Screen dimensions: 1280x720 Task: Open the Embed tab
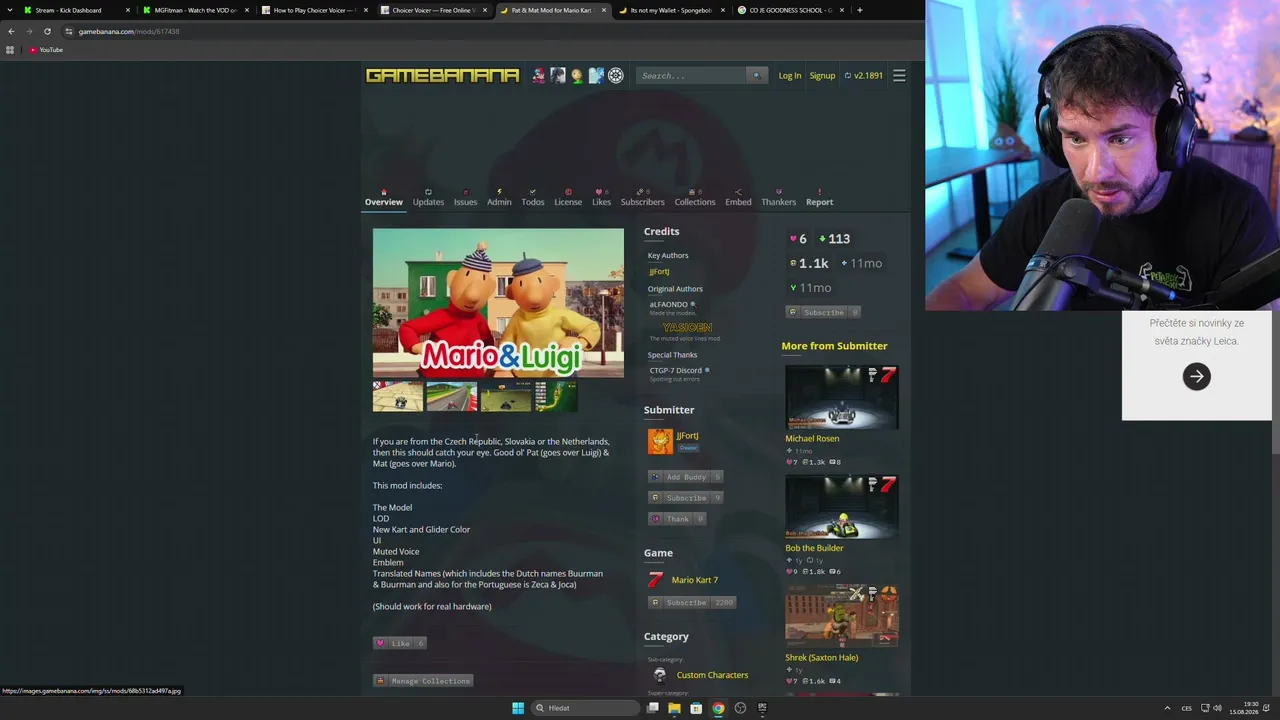[738, 197]
